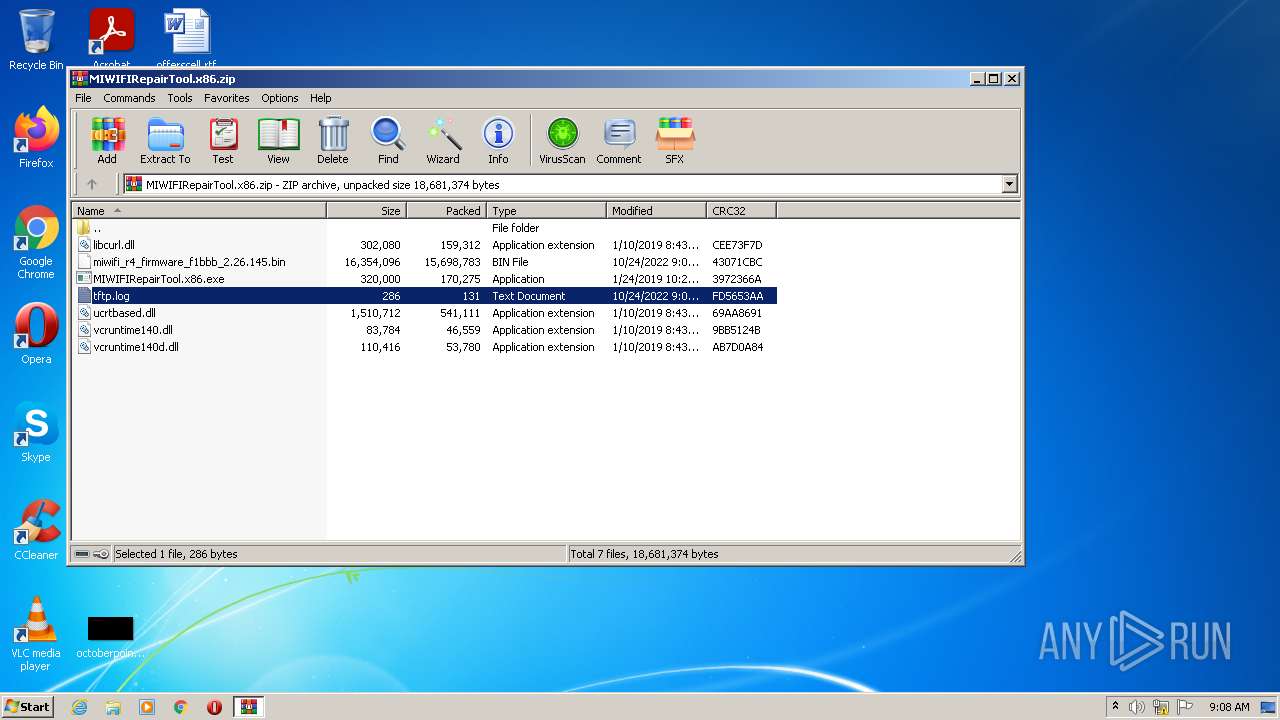Open the Options menu

pos(280,98)
